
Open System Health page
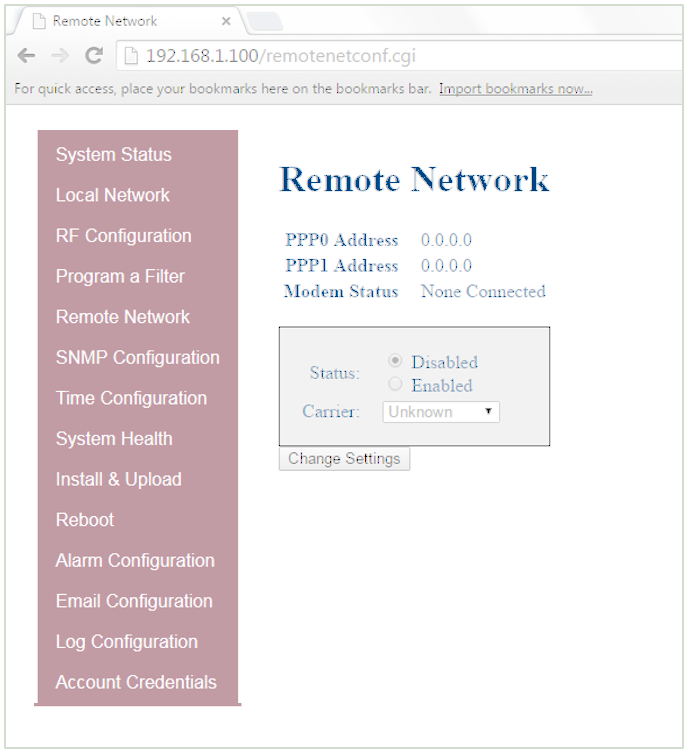(x=114, y=439)
